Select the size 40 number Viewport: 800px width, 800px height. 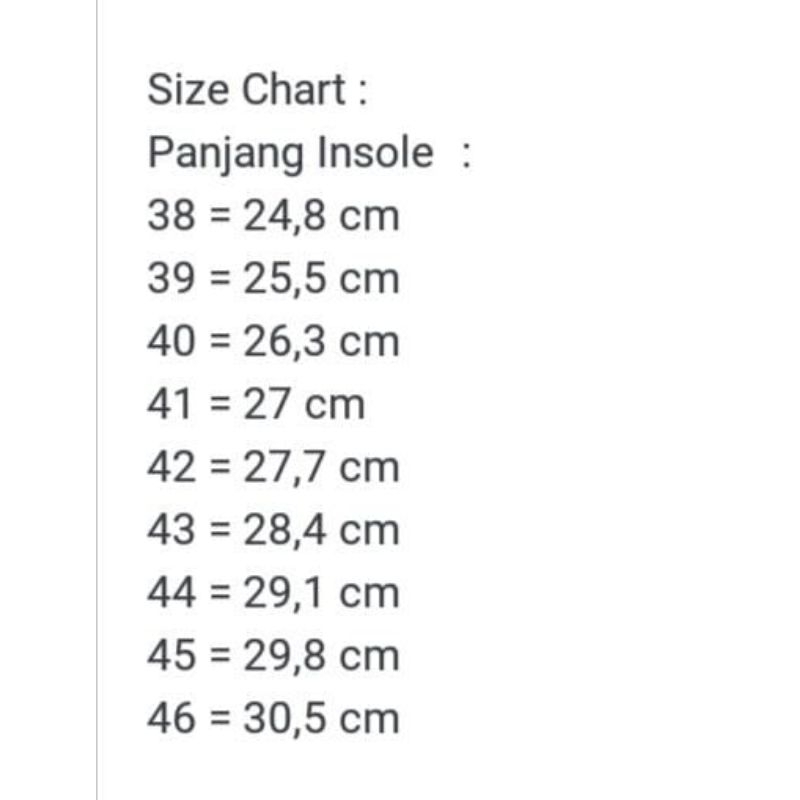click(171, 342)
